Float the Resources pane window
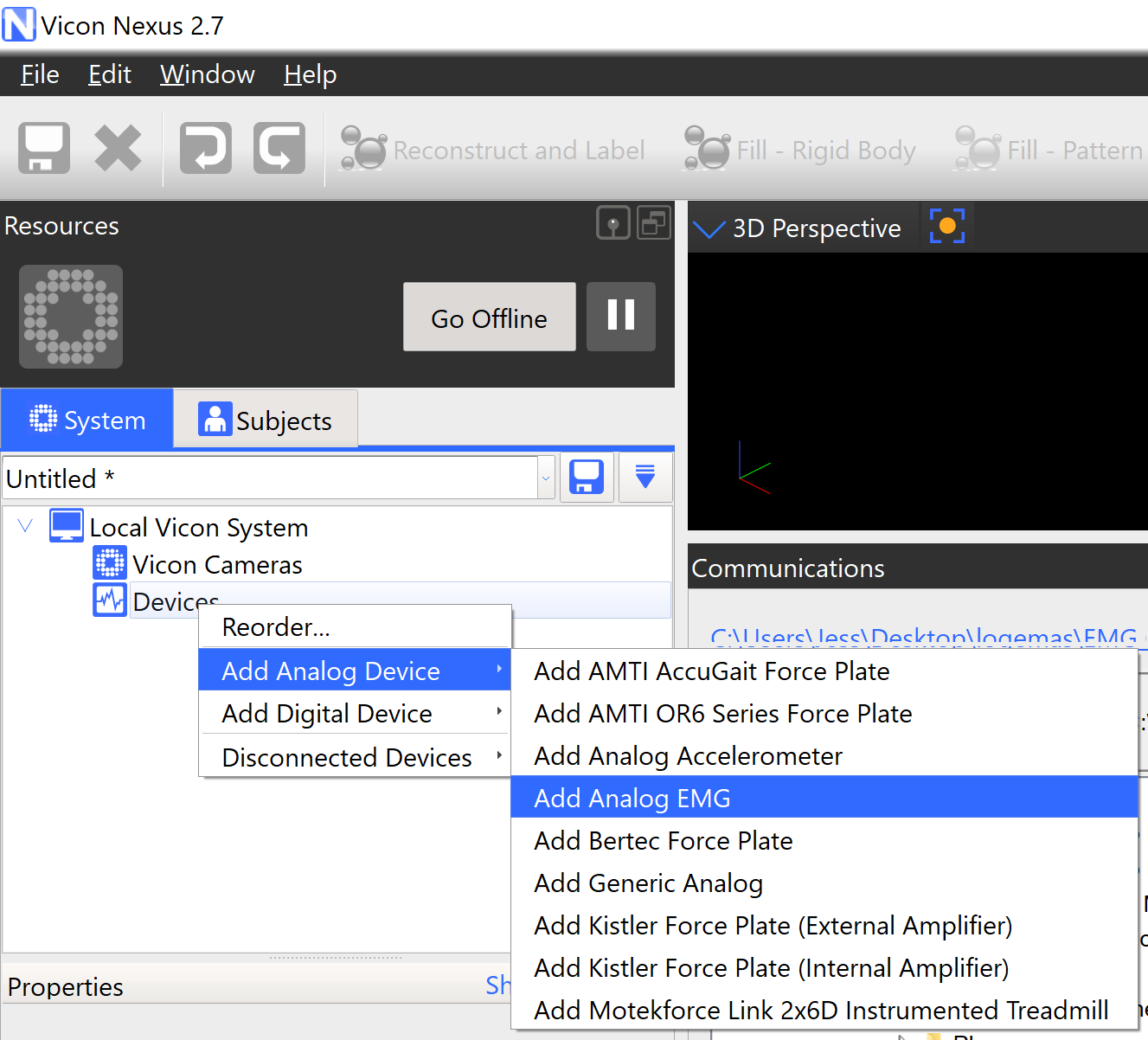Viewport: 1148px width, 1040px height. pyautogui.click(x=654, y=223)
